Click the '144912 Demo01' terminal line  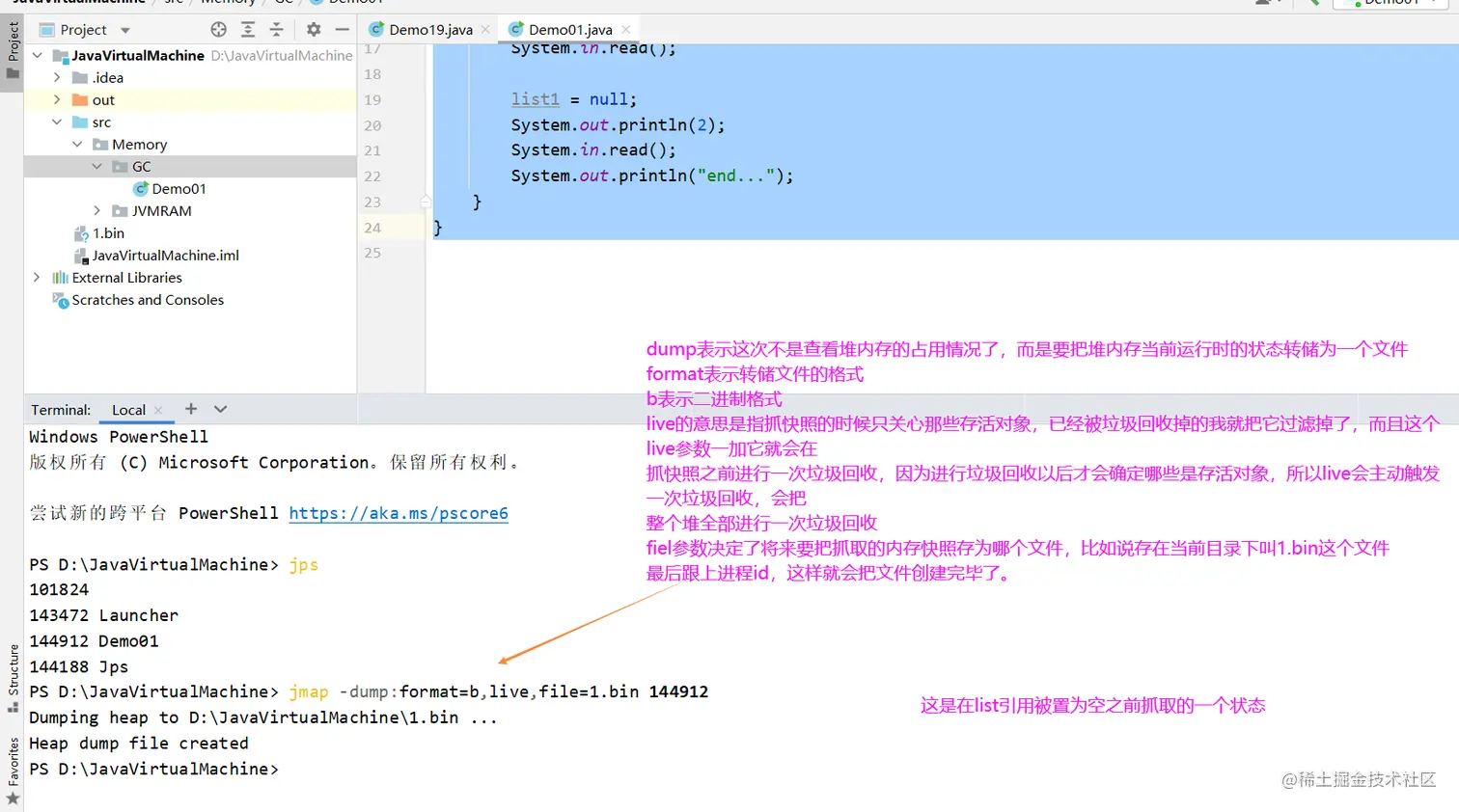tap(94, 641)
